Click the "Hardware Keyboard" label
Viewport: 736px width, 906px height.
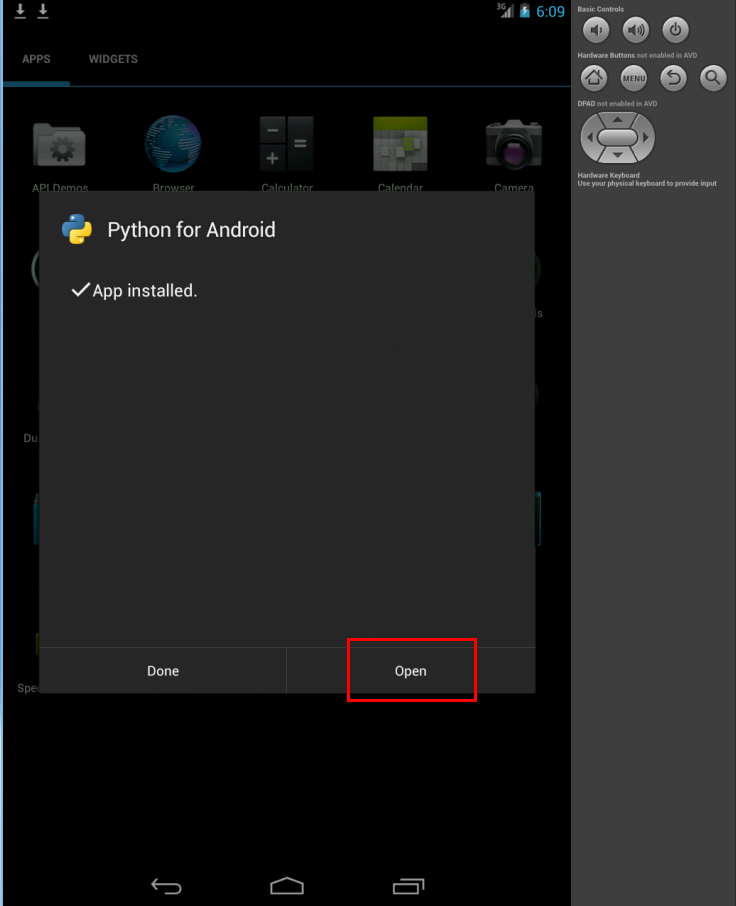click(608, 175)
